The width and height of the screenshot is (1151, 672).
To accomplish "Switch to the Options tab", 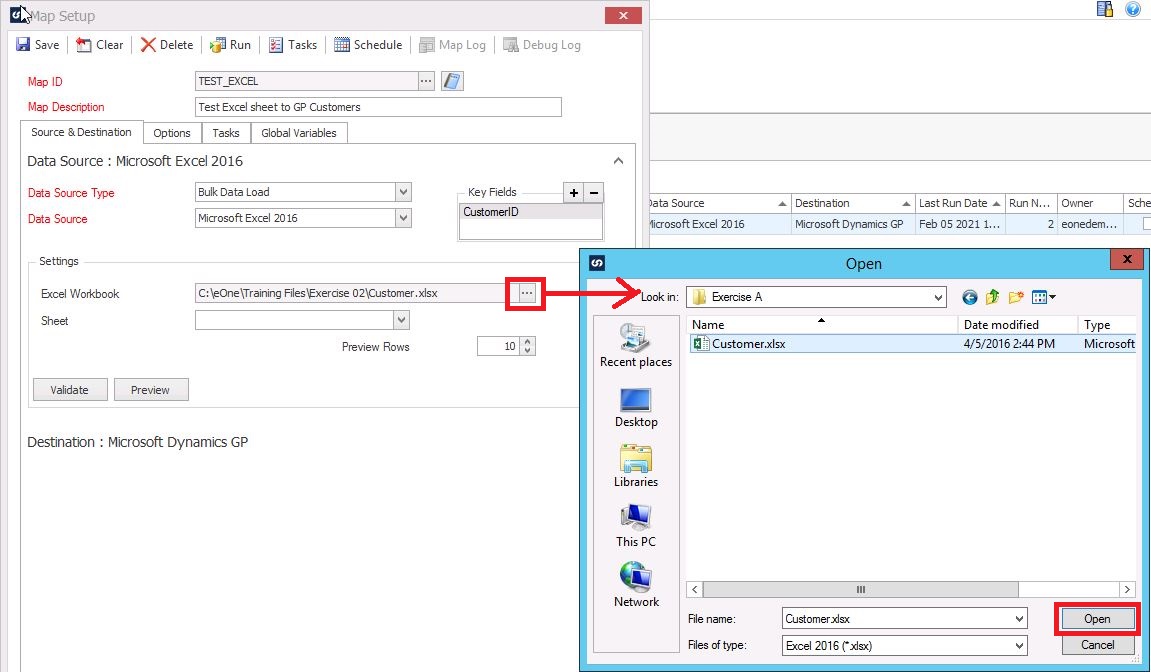I will click(172, 133).
